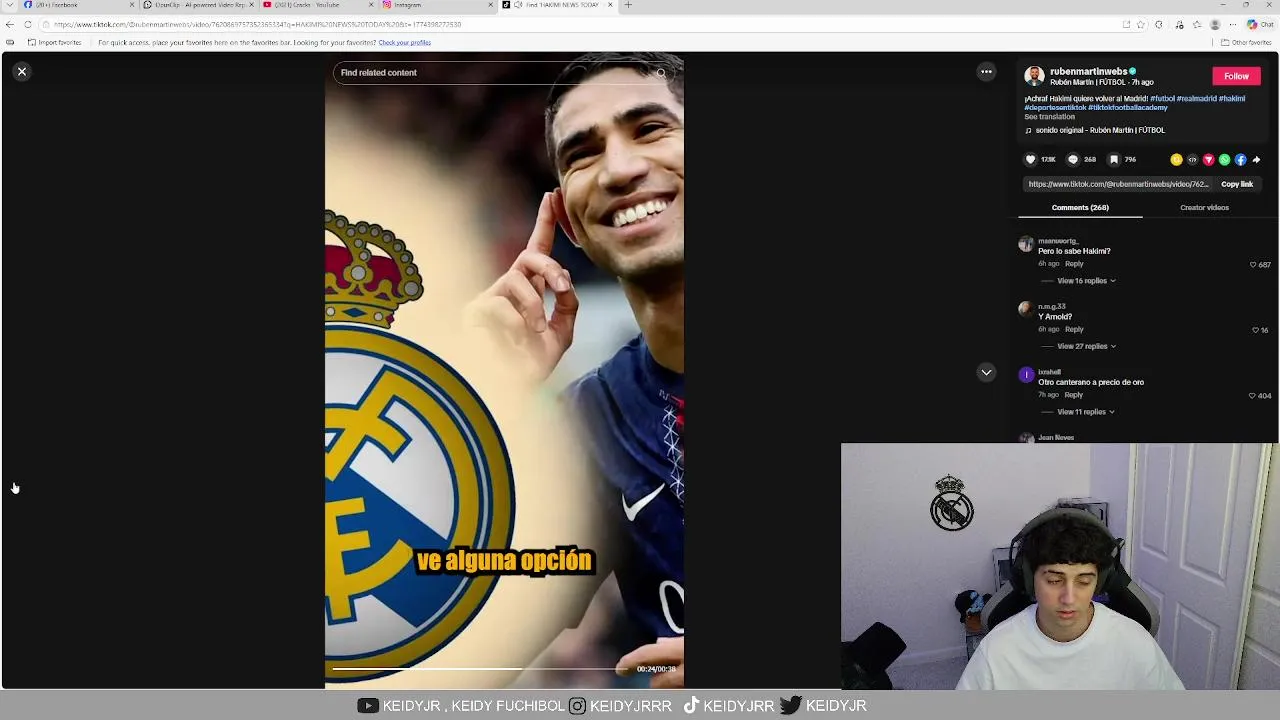Expand View 11 replies
1280x720 pixels.
click(1086, 412)
